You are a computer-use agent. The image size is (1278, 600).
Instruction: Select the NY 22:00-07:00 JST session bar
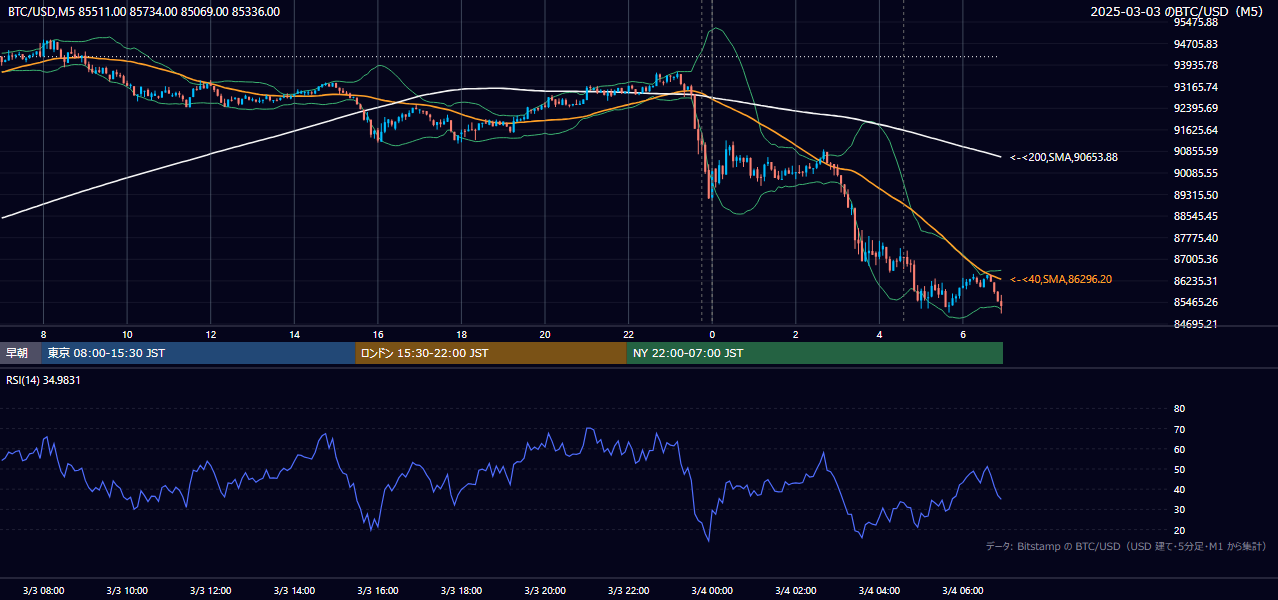point(815,353)
